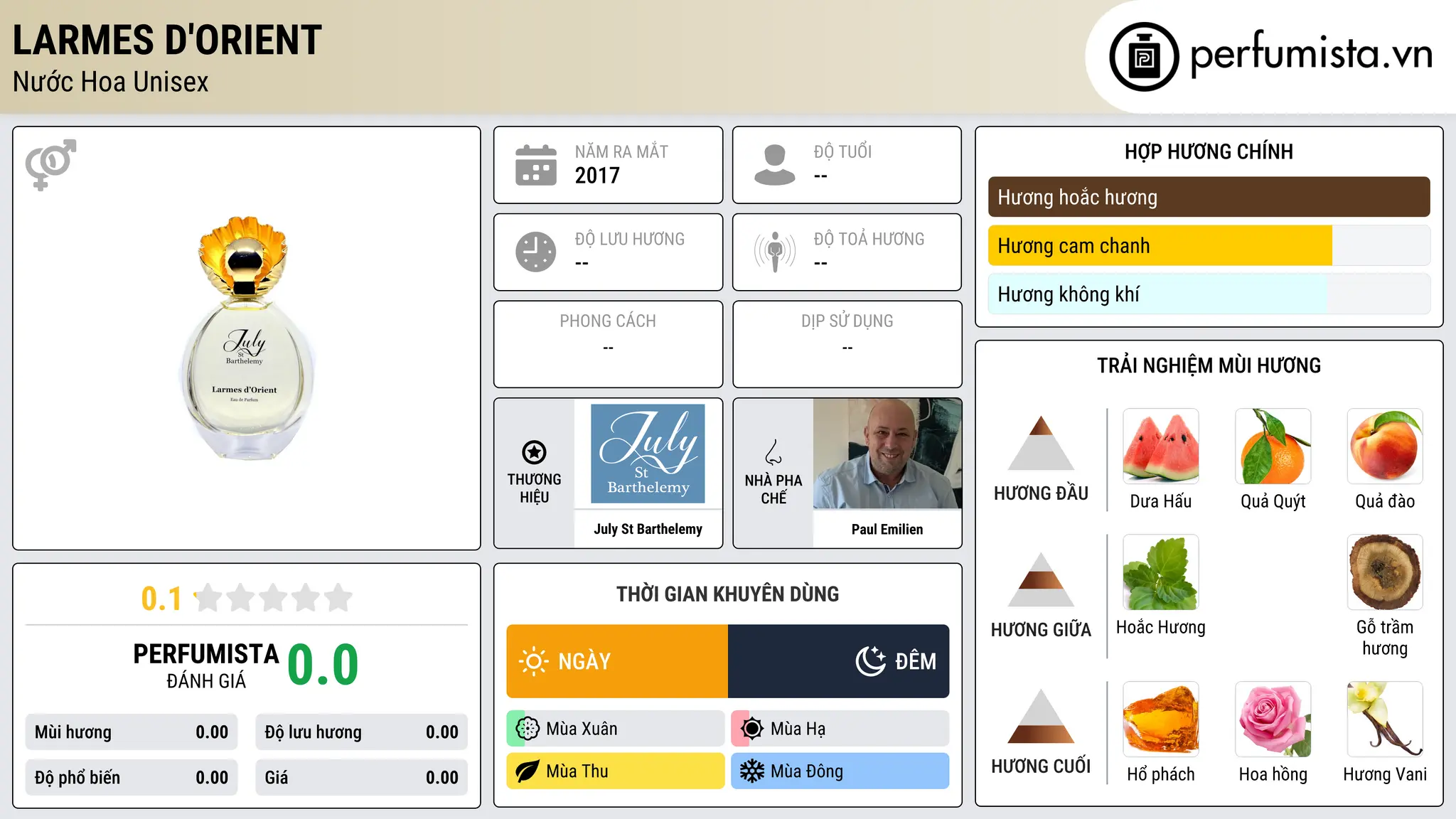Select the Quả đào peach note image
Image resolution: width=1456 pixels, height=819 pixels.
tap(1385, 446)
